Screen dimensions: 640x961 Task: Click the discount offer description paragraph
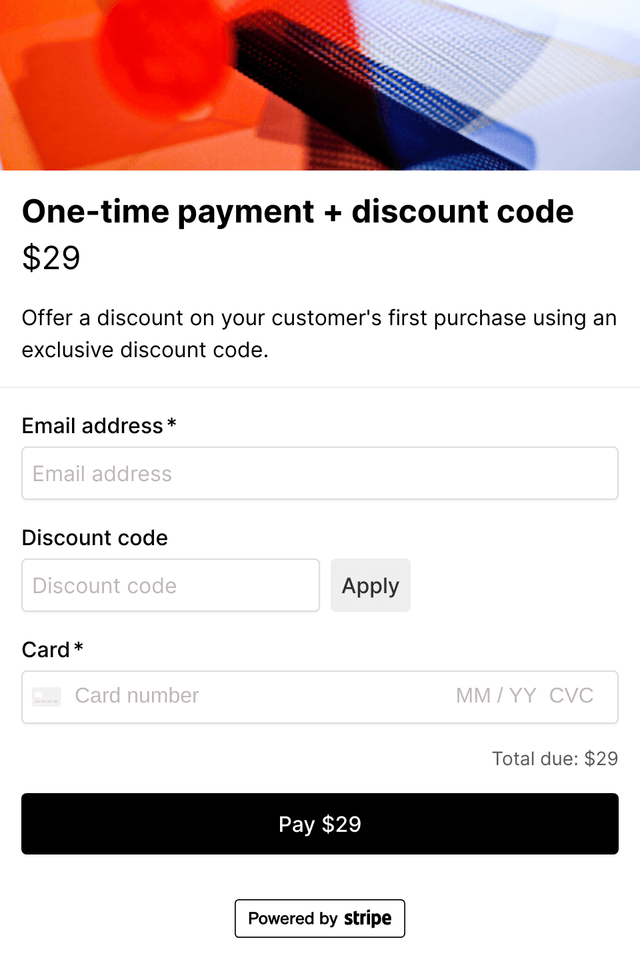click(x=319, y=333)
